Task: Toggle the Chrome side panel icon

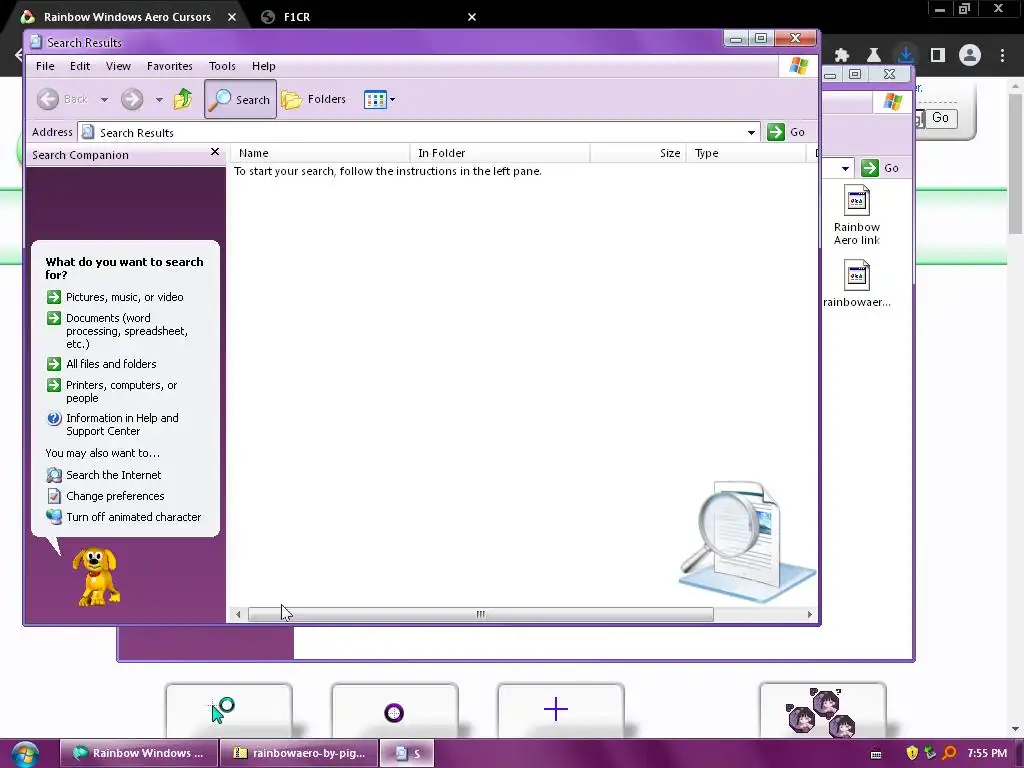Action: [x=938, y=56]
